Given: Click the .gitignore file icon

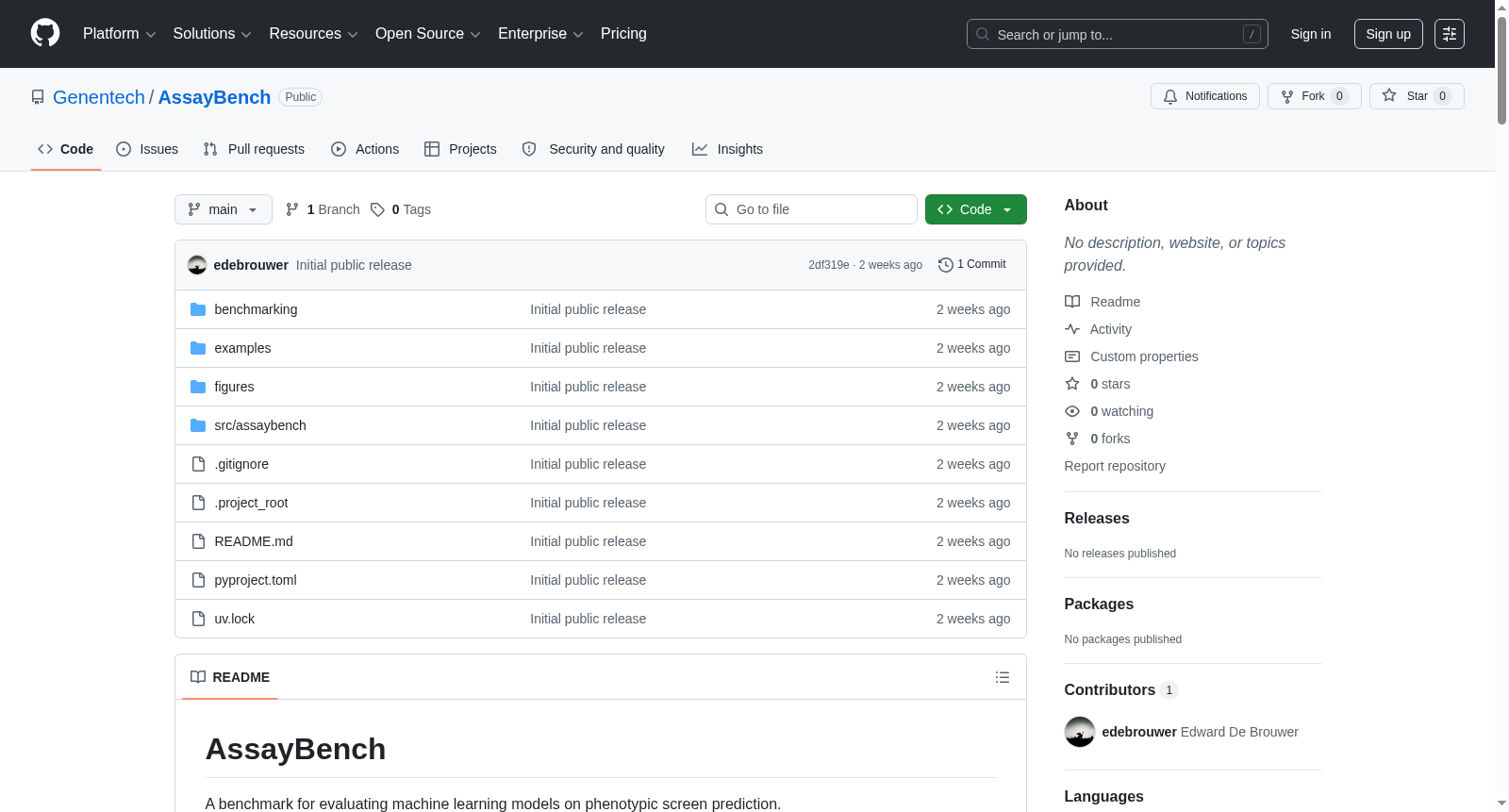Looking at the screenshot, I should (x=198, y=464).
